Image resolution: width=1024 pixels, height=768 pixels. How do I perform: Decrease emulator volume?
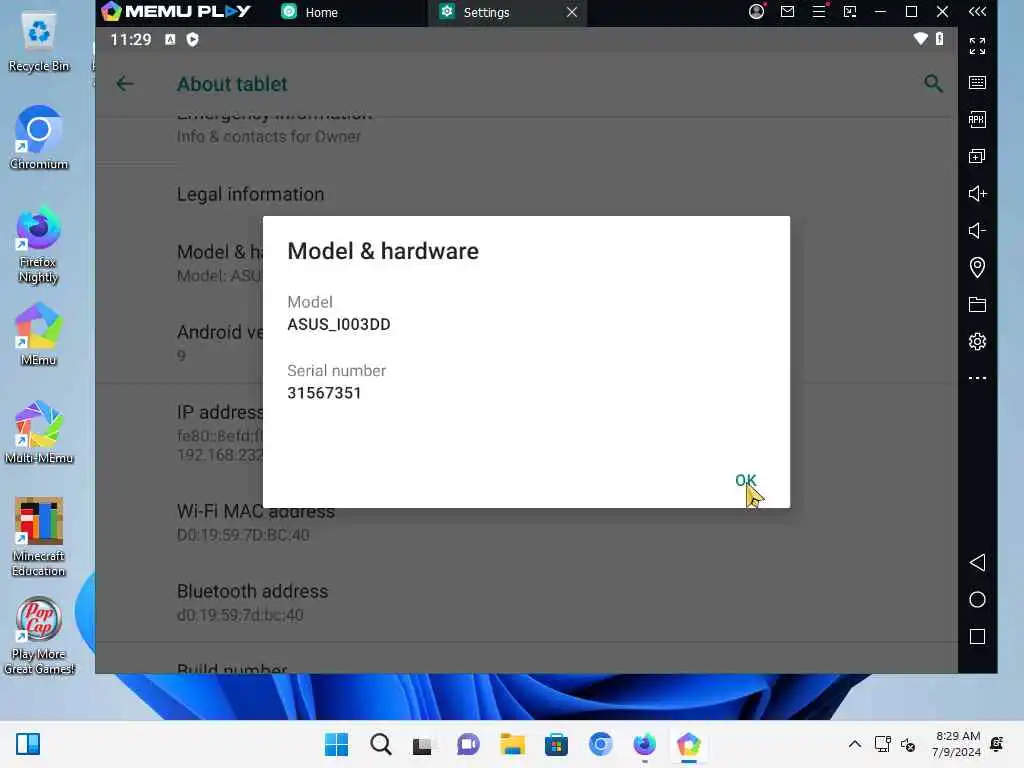(x=977, y=231)
